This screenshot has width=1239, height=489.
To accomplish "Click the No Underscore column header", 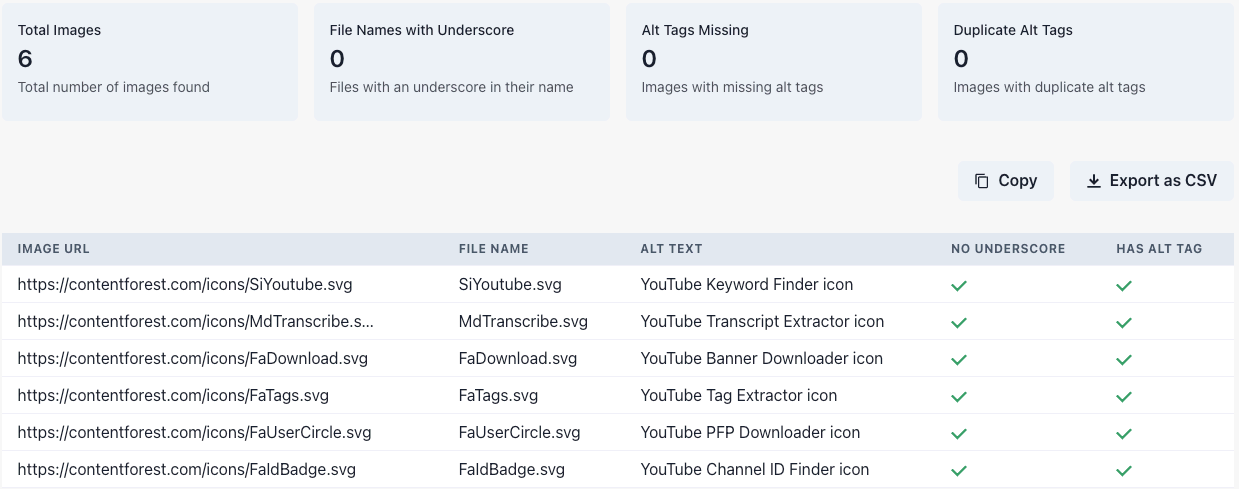I will click(1008, 249).
